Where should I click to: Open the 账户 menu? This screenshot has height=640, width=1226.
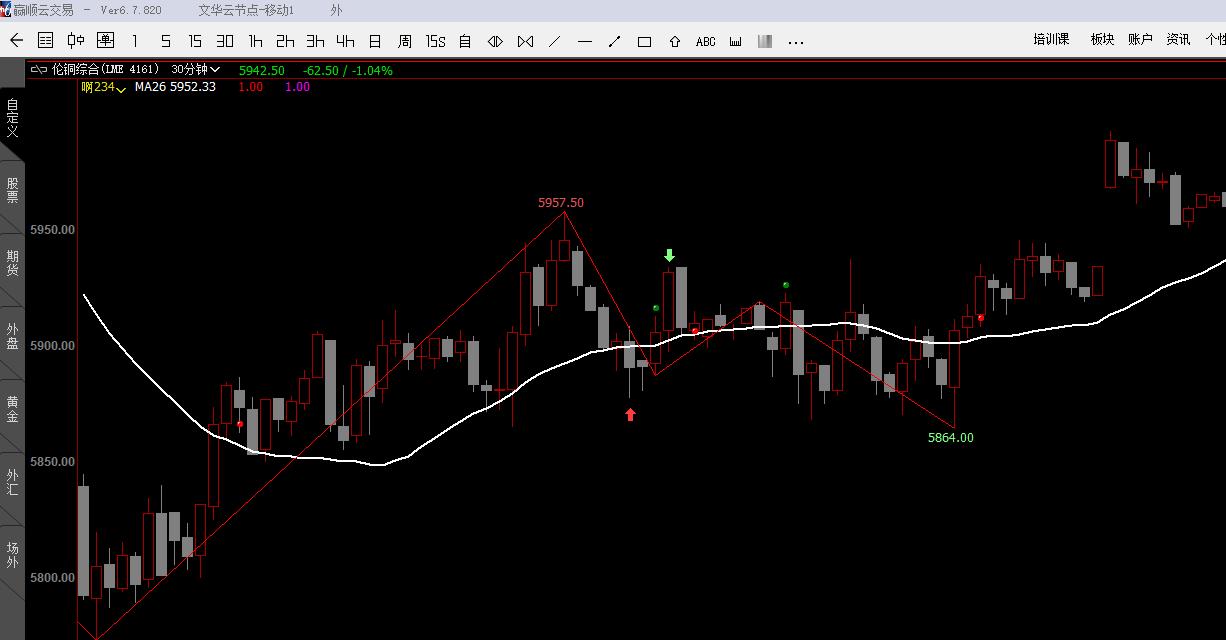tap(1140, 39)
